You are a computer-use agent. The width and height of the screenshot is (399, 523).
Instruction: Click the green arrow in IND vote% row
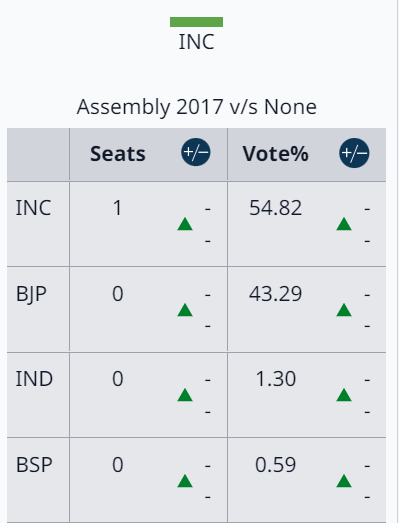point(344,395)
